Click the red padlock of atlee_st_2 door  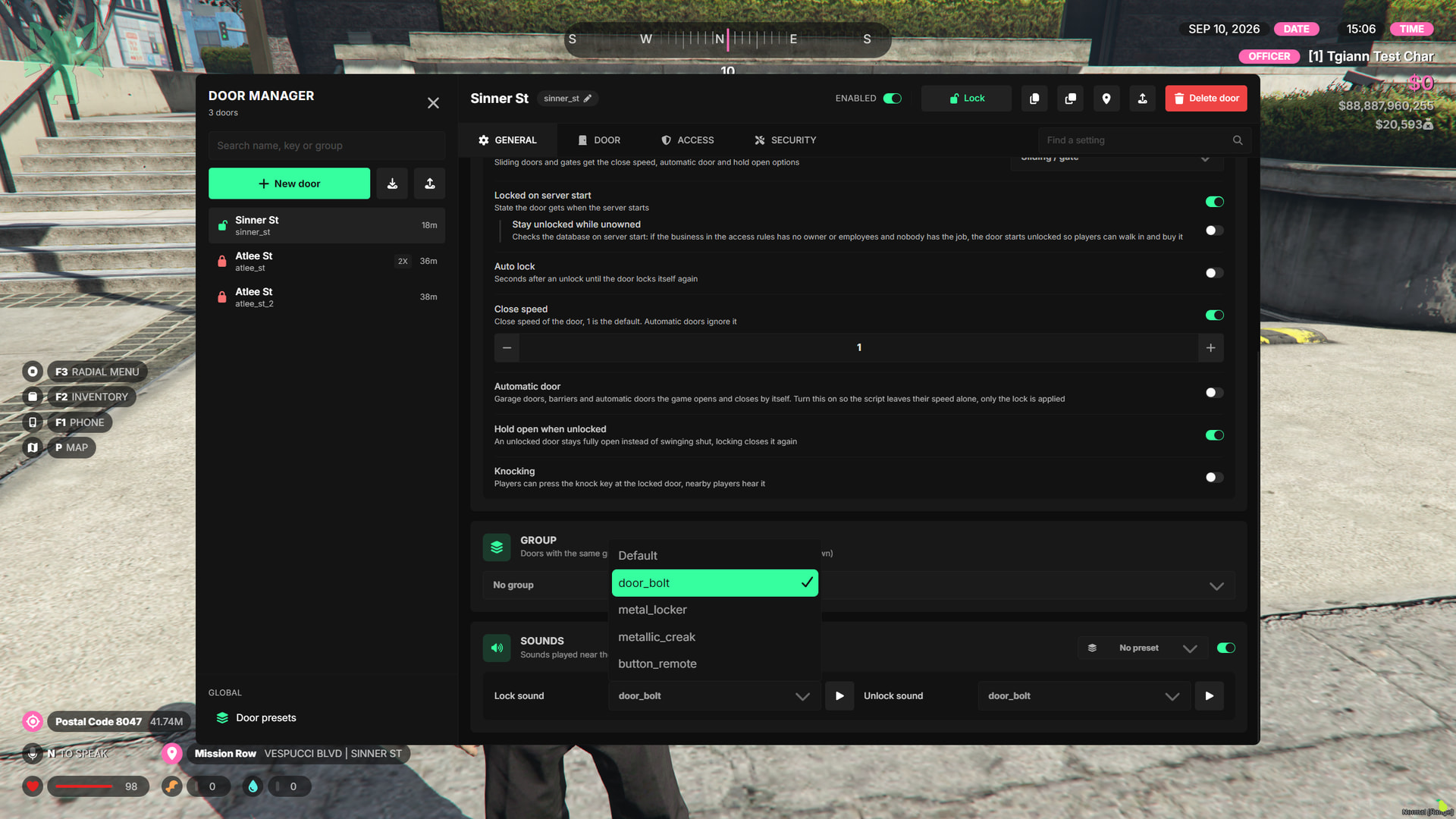222,297
